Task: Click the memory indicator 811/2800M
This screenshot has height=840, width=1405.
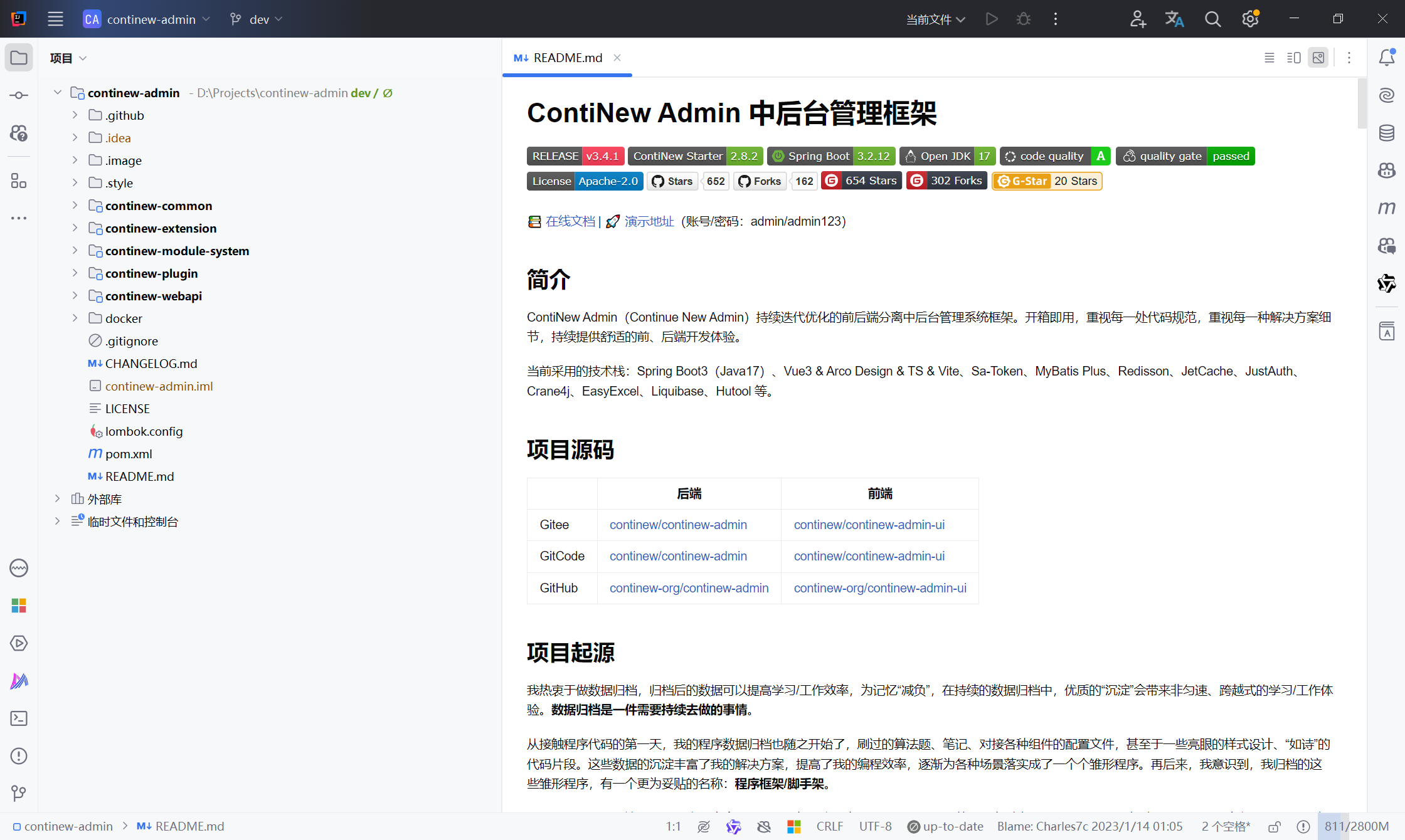Action: (x=1356, y=827)
